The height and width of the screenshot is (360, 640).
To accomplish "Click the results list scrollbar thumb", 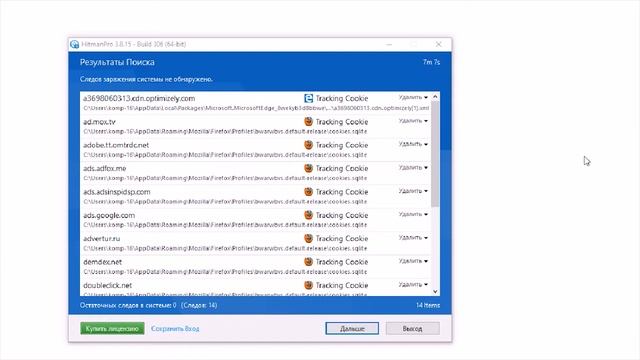I will (435, 154).
